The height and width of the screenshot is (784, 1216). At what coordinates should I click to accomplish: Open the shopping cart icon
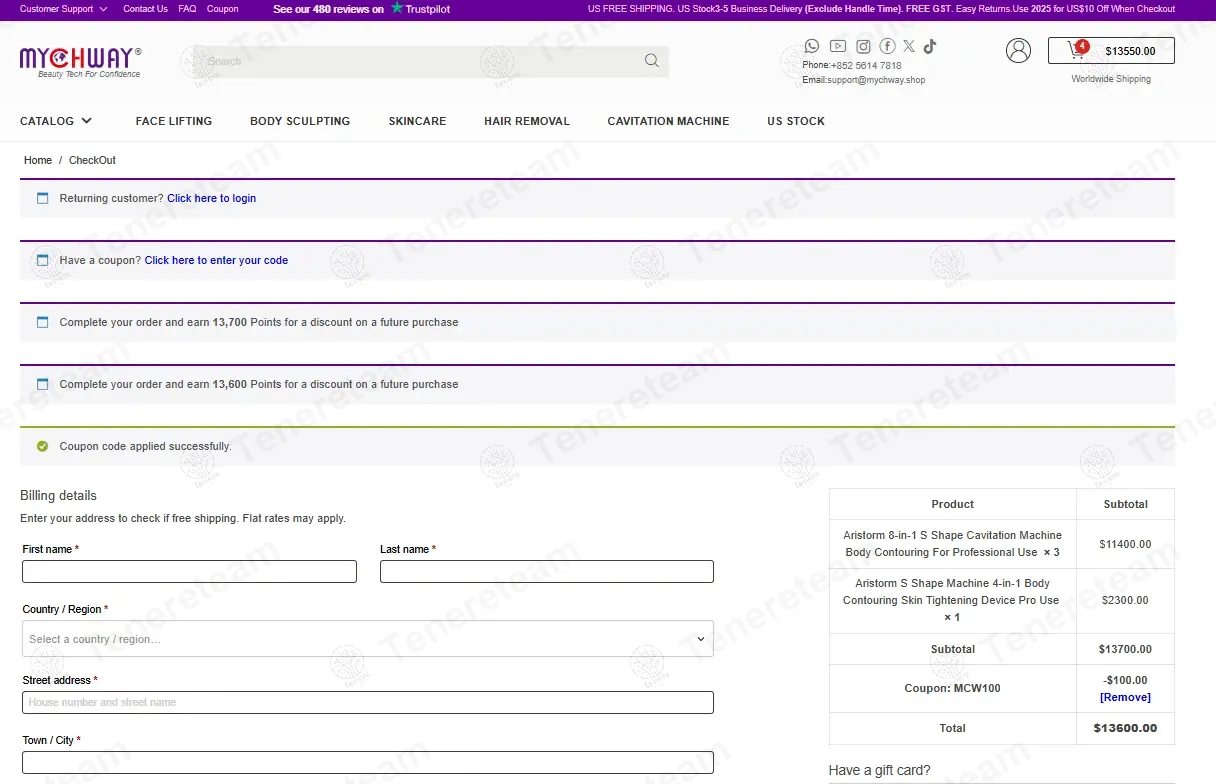pyautogui.click(x=1078, y=49)
